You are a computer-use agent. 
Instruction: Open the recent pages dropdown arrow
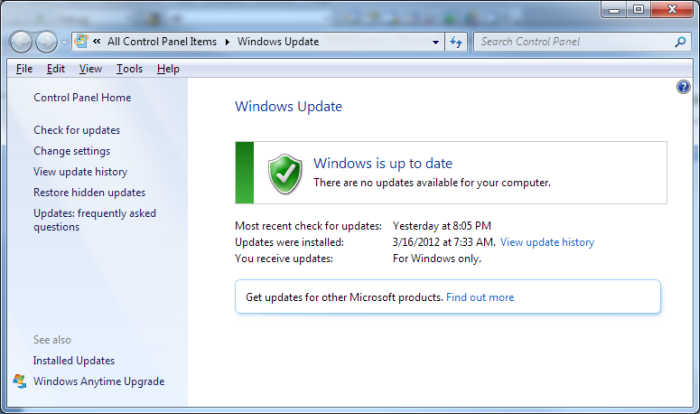tap(64, 42)
